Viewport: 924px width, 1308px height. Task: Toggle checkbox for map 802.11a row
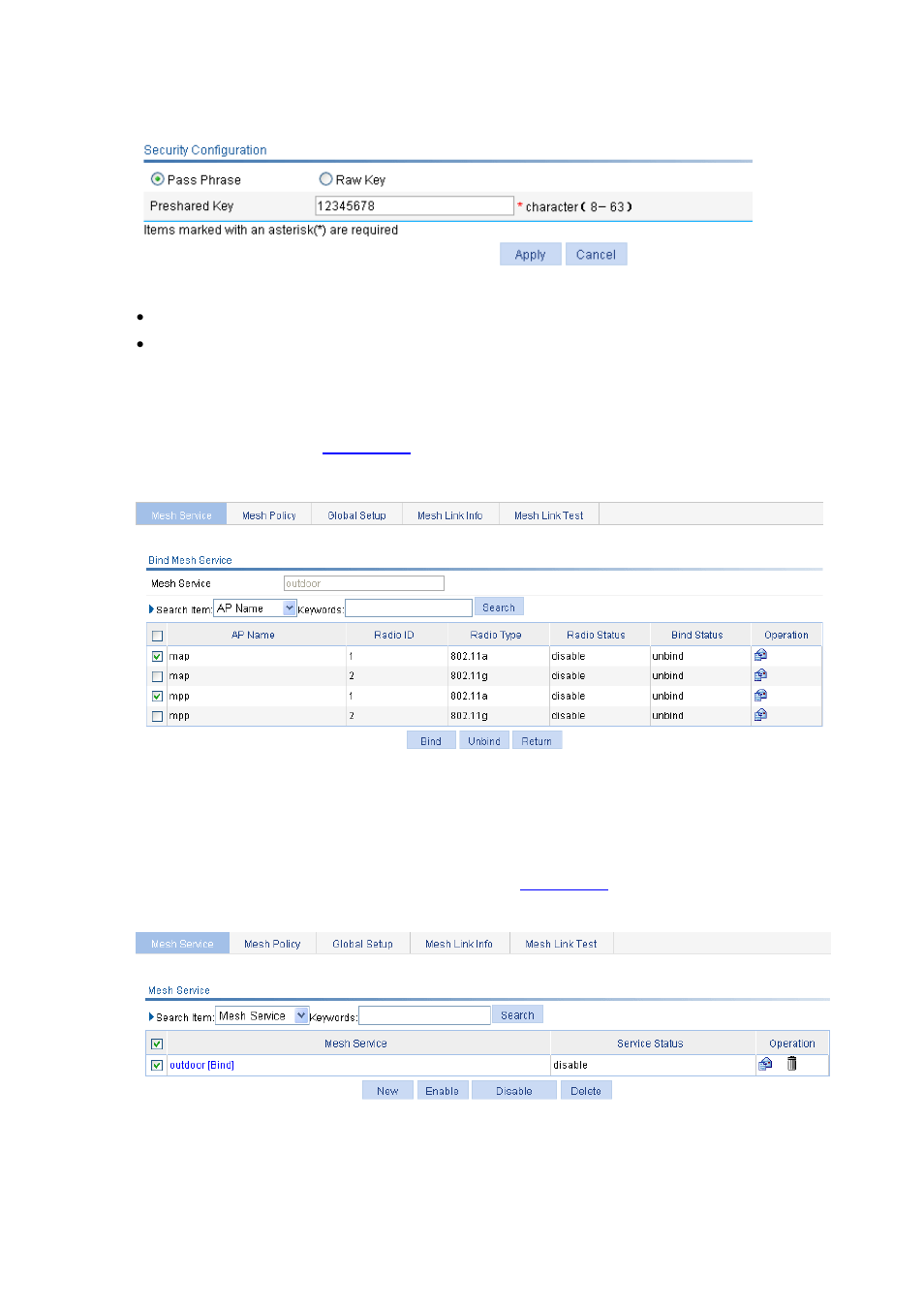point(157,656)
